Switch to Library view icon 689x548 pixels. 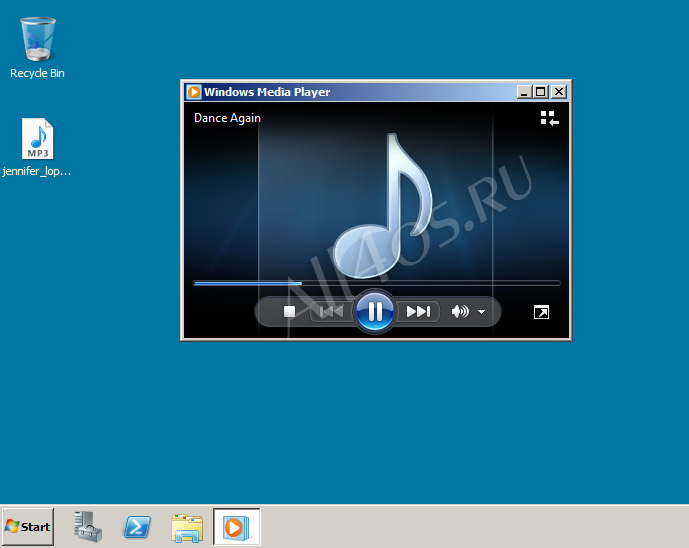[550, 118]
